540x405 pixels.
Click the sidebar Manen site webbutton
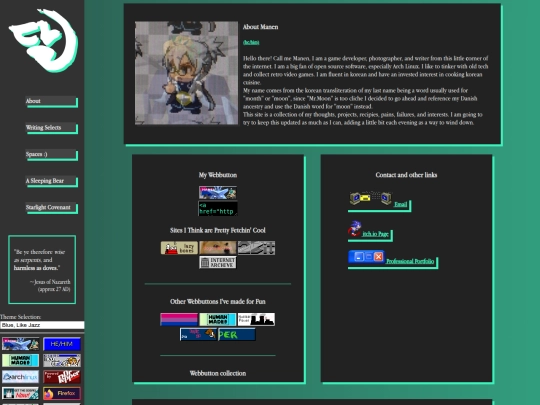pyautogui.click(x=20, y=344)
